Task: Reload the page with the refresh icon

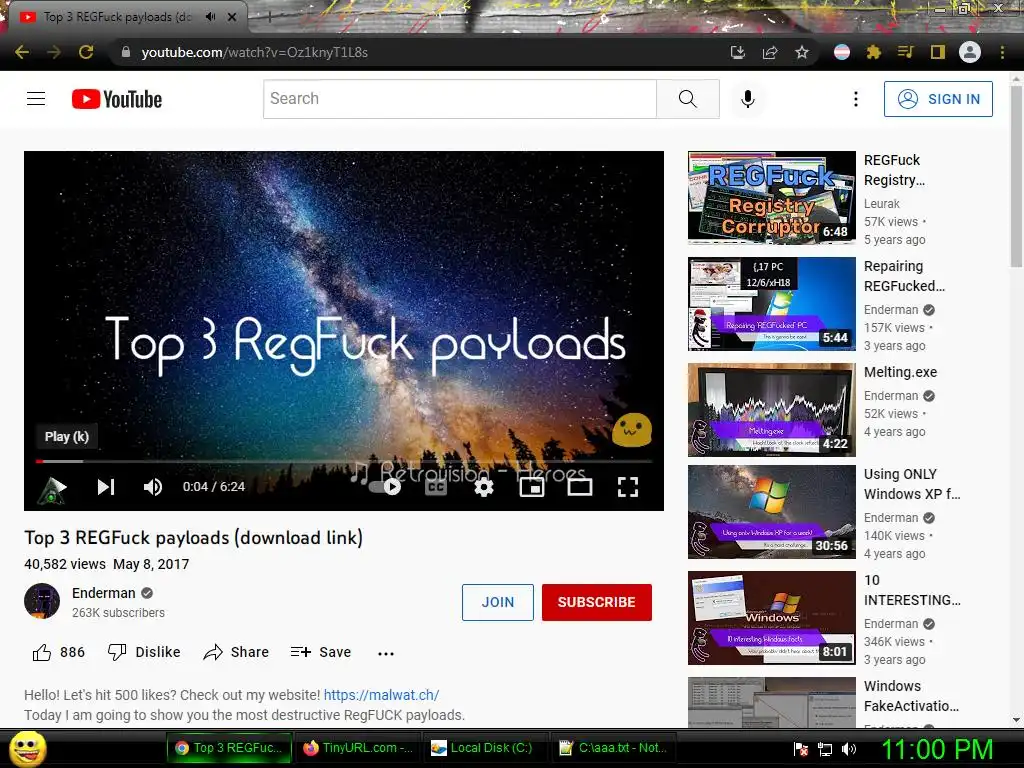Action: pos(86,52)
